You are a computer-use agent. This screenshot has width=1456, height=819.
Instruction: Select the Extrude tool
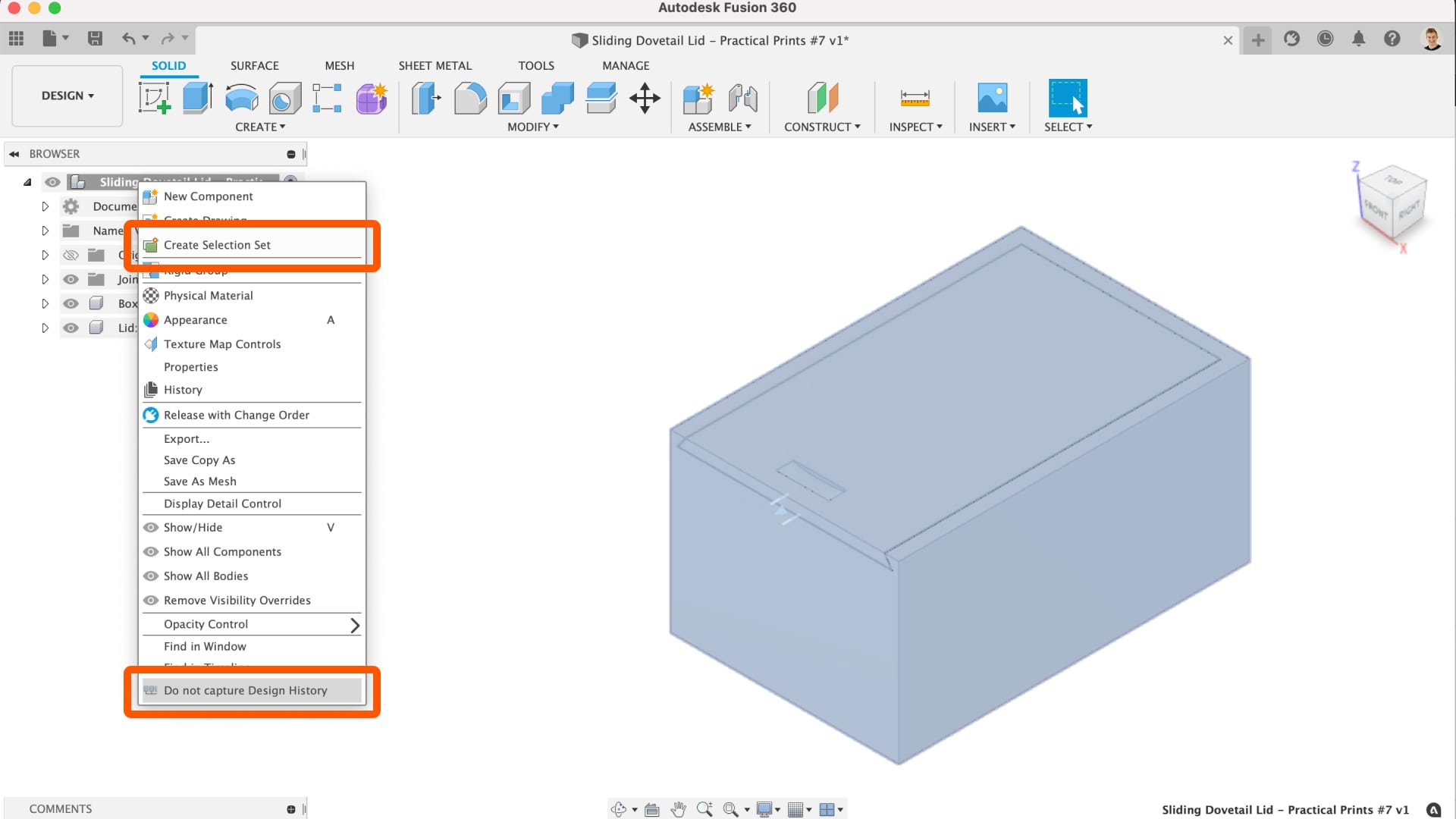(198, 99)
